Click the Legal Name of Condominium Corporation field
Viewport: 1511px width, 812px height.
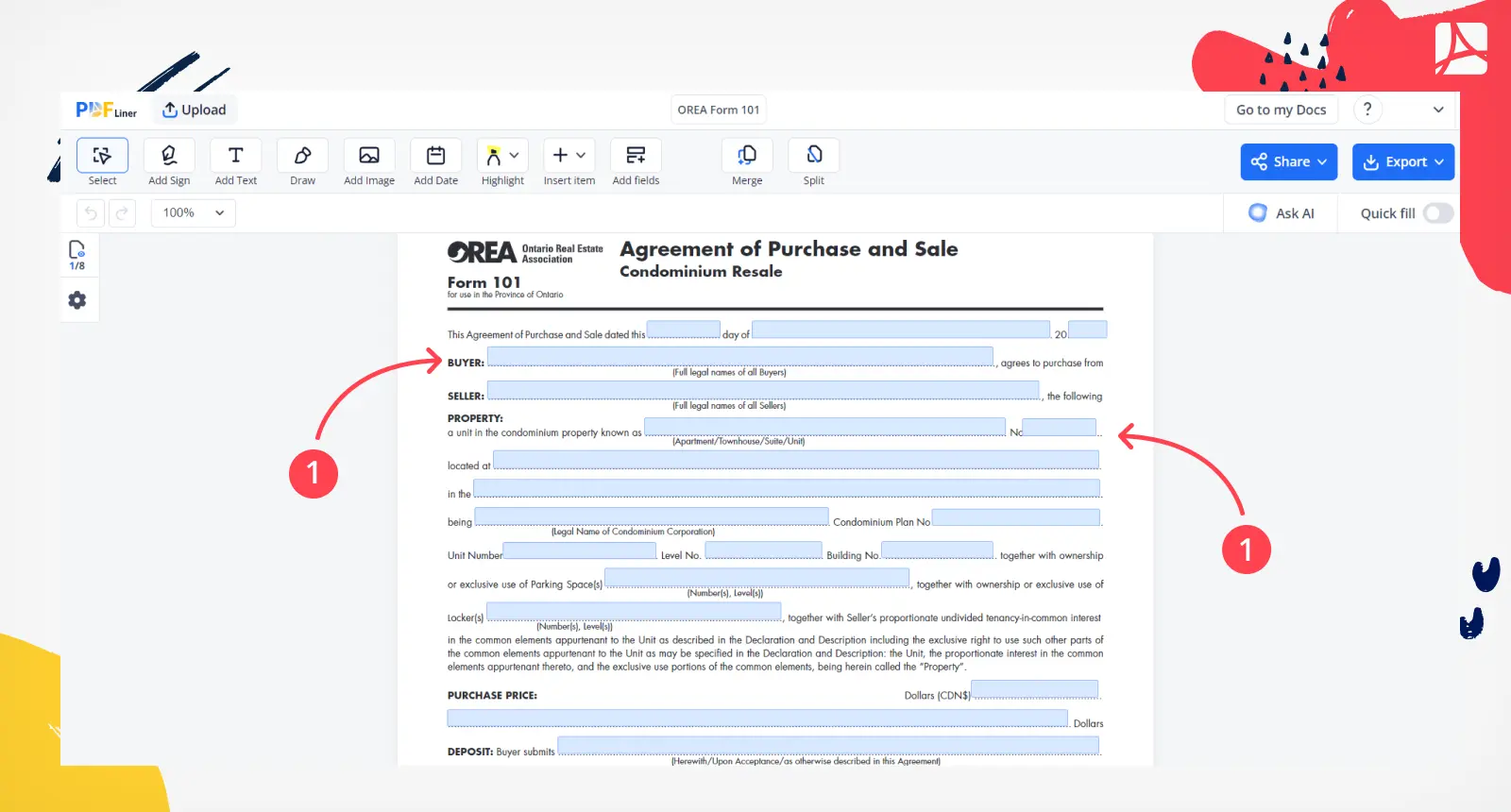[x=652, y=516]
